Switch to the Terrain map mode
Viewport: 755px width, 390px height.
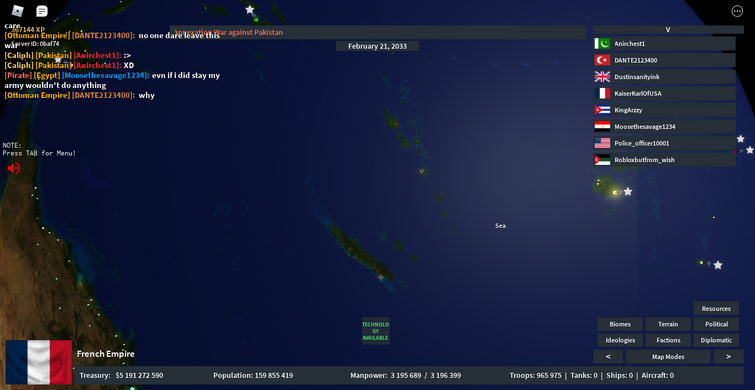tap(668, 324)
